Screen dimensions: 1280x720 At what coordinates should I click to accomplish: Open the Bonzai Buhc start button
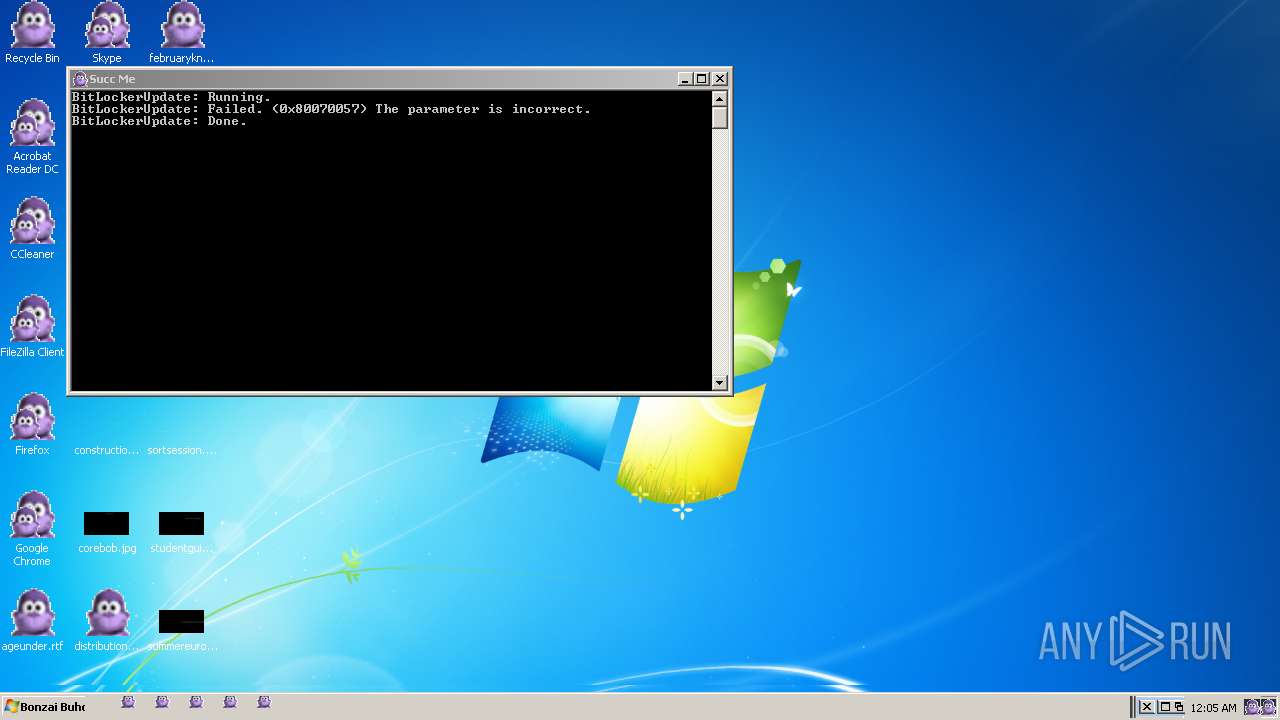point(44,707)
